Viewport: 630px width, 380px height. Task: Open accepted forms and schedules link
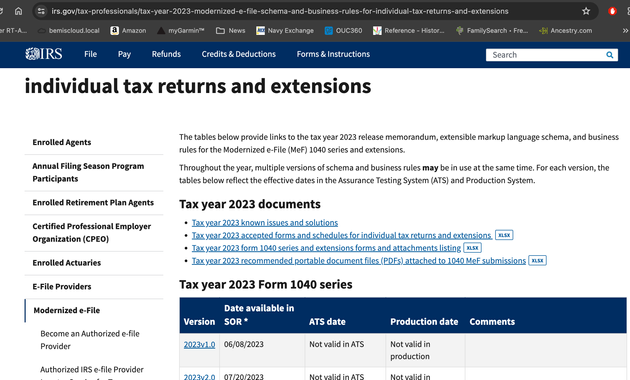[342, 235]
